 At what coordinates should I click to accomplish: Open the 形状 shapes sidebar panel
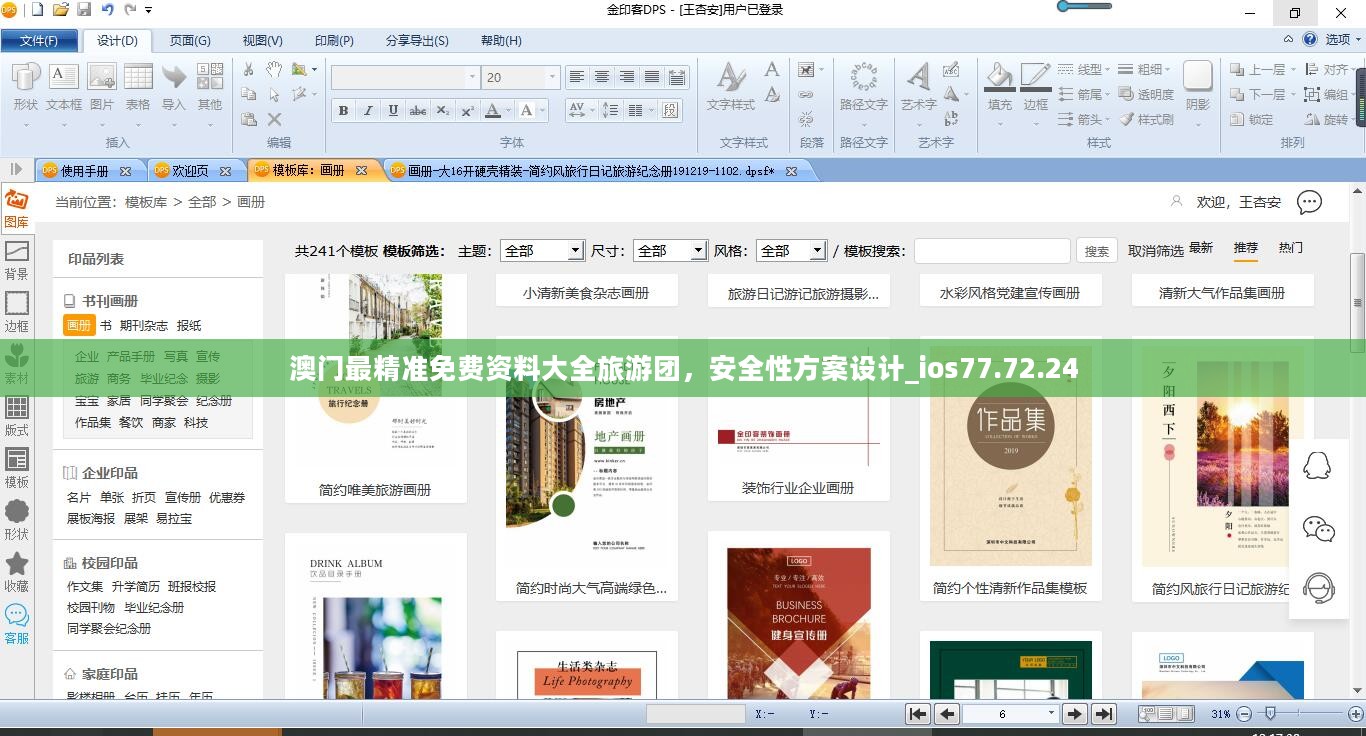coord(17,520)
